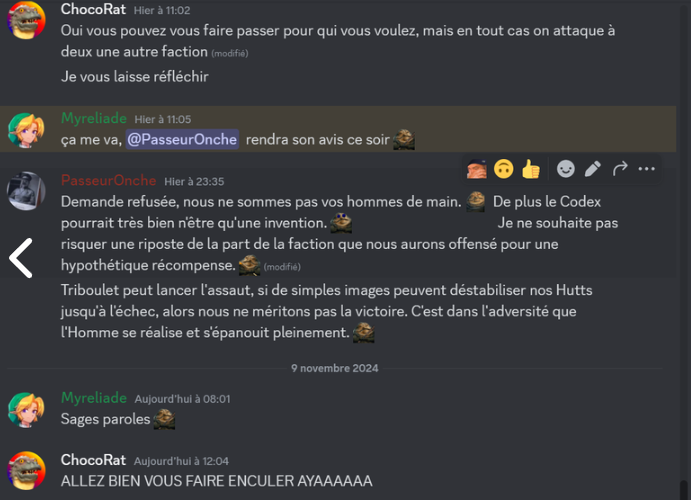This screenshot has width=691, height=500.
Task: Select ChocoRat username at 12:04 message
Action: [93, 460]
